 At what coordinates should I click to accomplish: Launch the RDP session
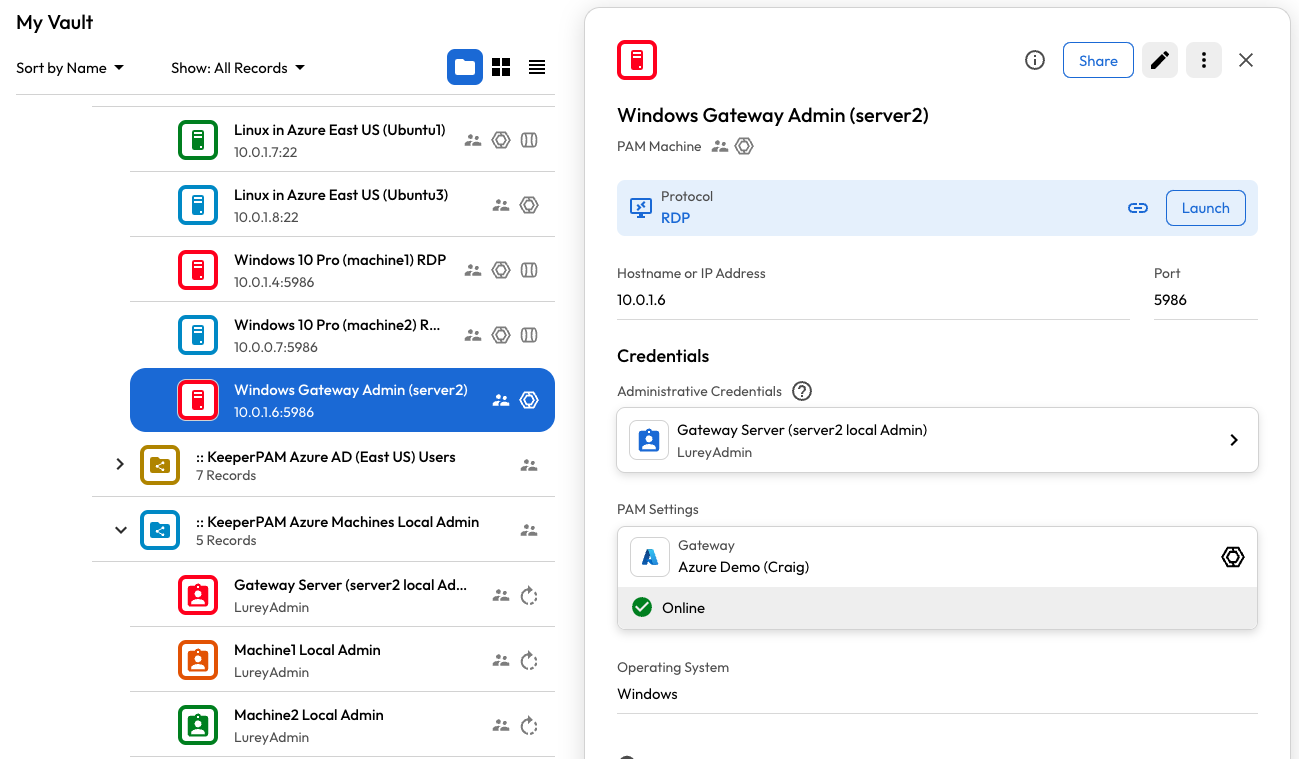1205,208
